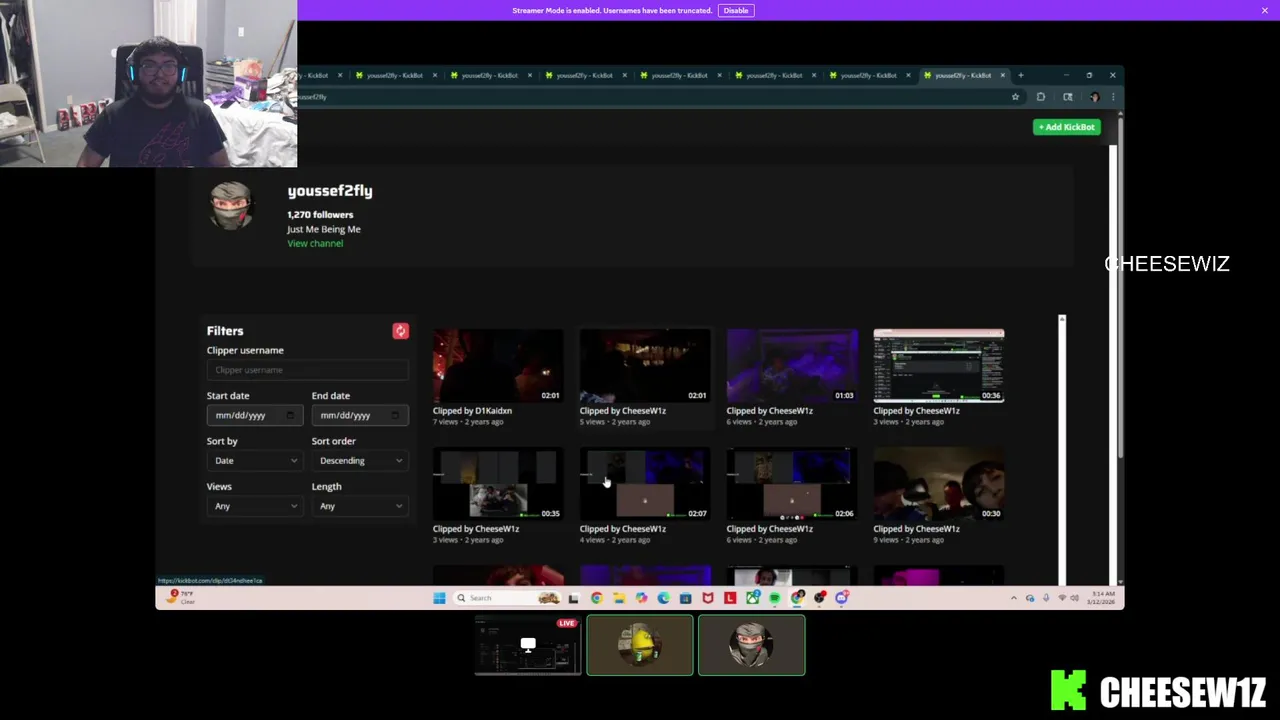Expand the Views Any dropdown
1280x720 pixels.
point(255,506)
